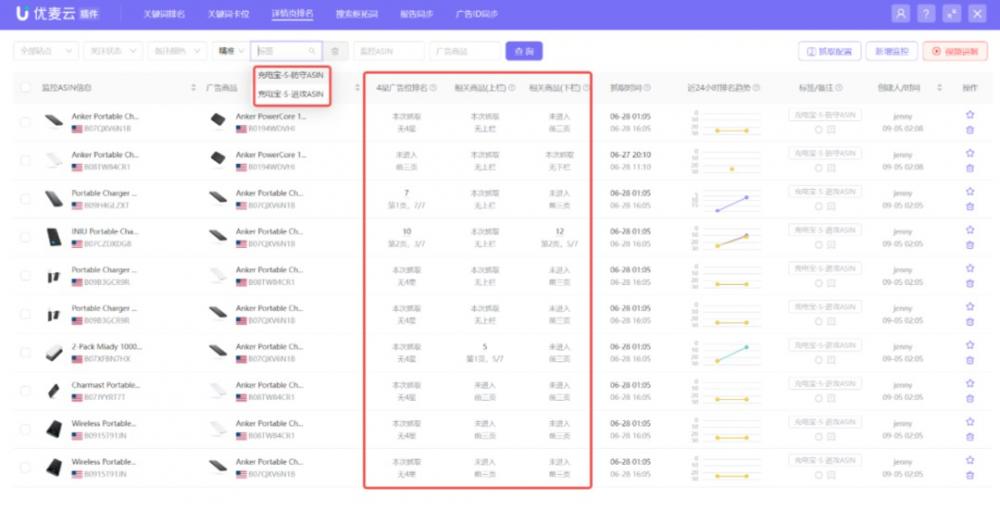The image size is (1000, 511).
Task: Open the Charmast Portable... product link
Action: [x=106, y=385]
